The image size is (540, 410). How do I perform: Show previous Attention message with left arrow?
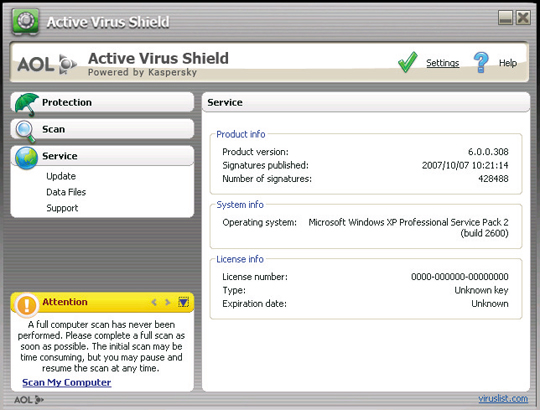click(154, 302)
